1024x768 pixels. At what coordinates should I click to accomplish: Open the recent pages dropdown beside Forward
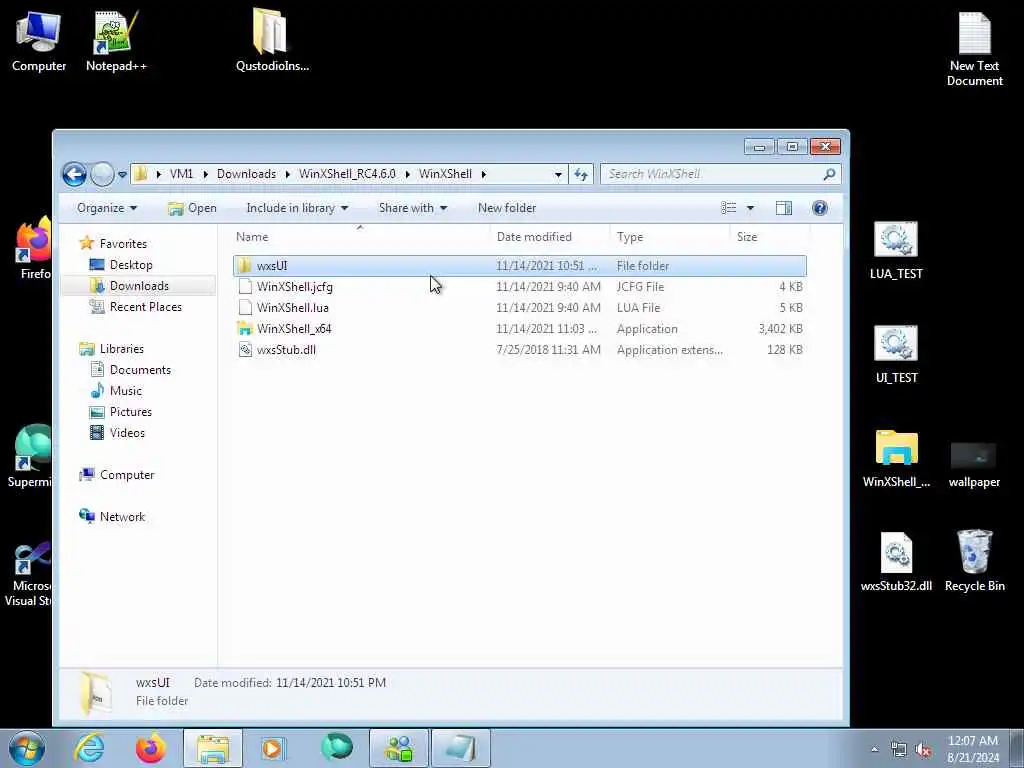(122, 174)
